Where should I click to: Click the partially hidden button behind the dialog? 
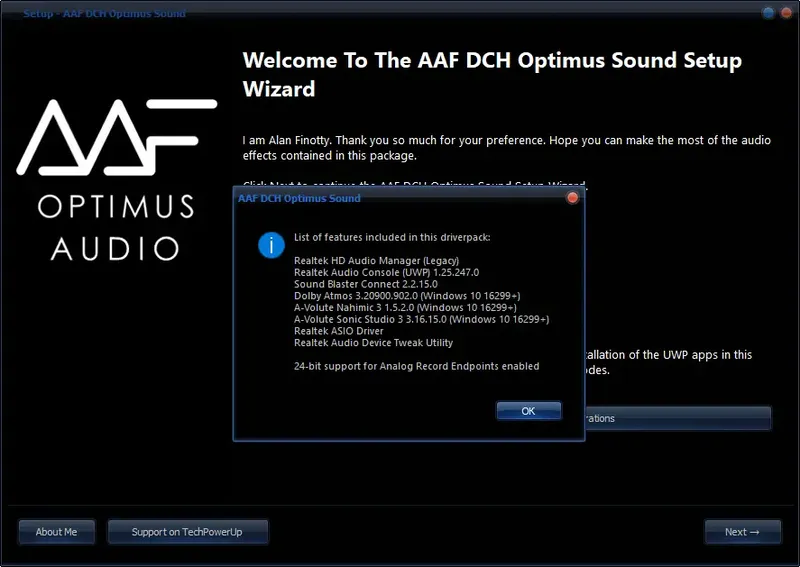click(678, 418)
